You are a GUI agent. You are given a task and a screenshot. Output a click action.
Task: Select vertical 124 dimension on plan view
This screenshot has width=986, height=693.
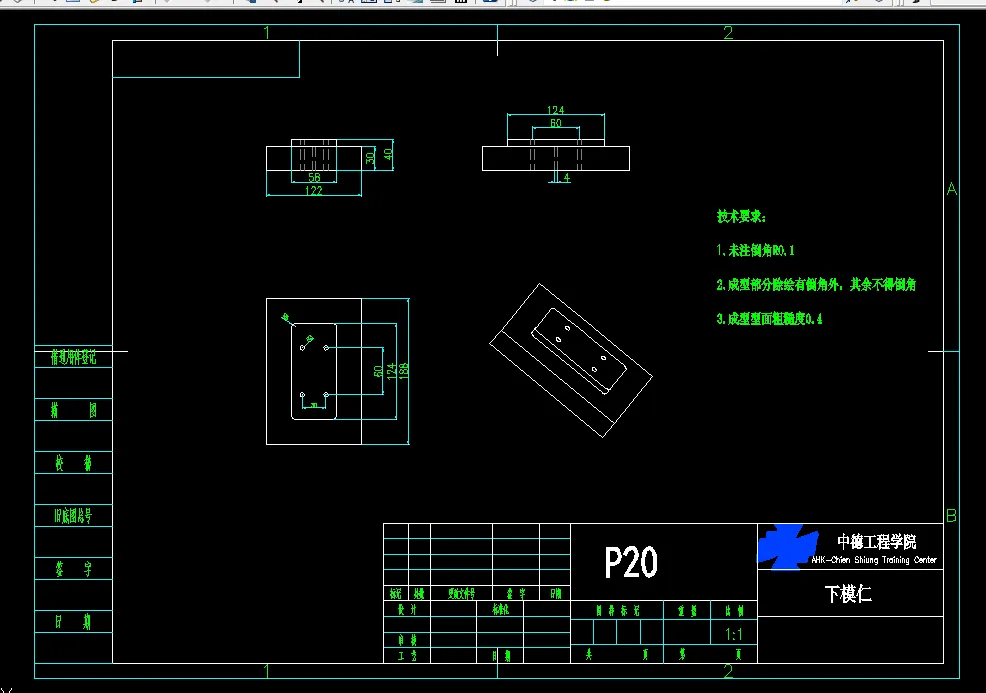click(391, 371)
